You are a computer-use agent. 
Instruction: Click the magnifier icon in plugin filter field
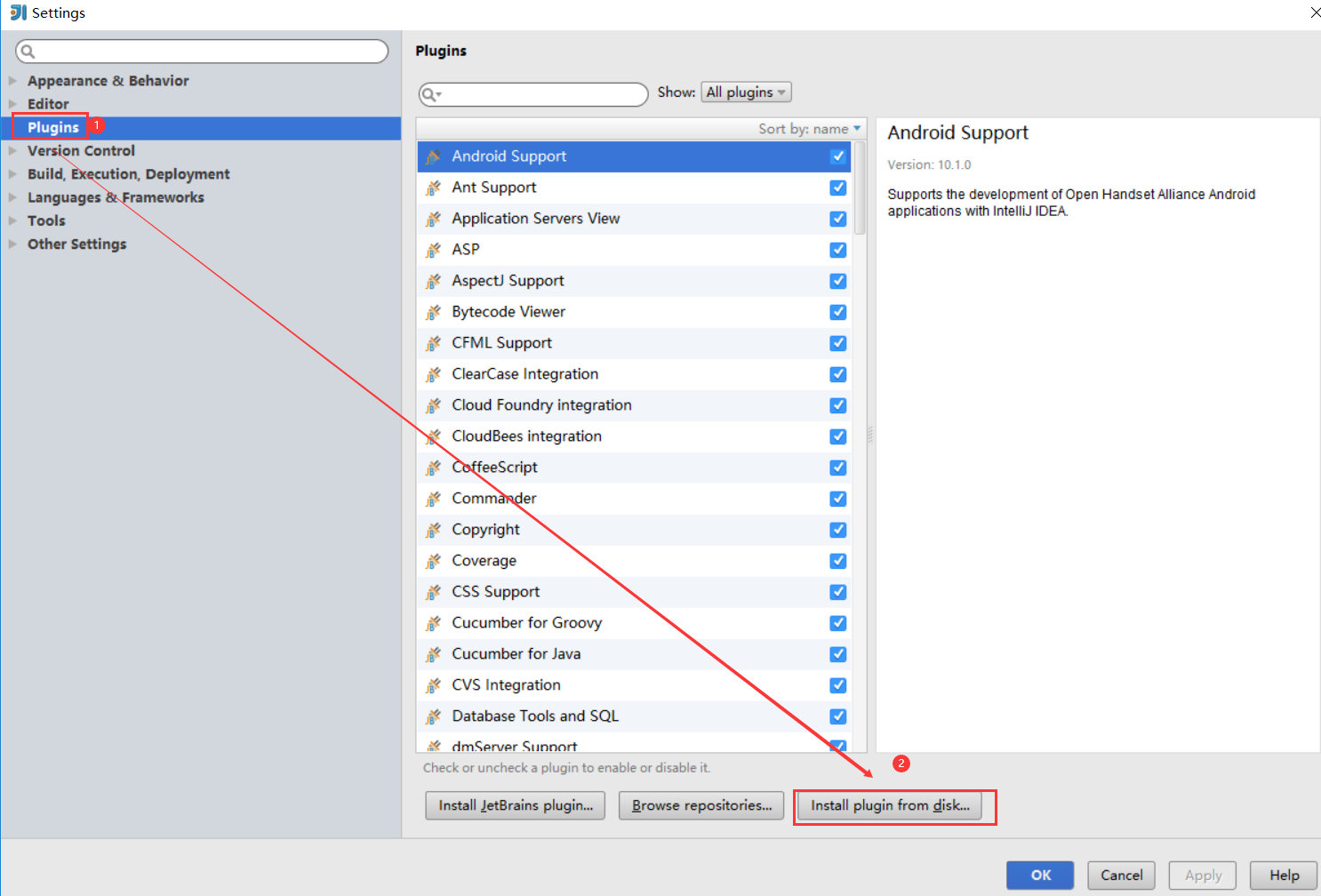[x=430, y=94]
